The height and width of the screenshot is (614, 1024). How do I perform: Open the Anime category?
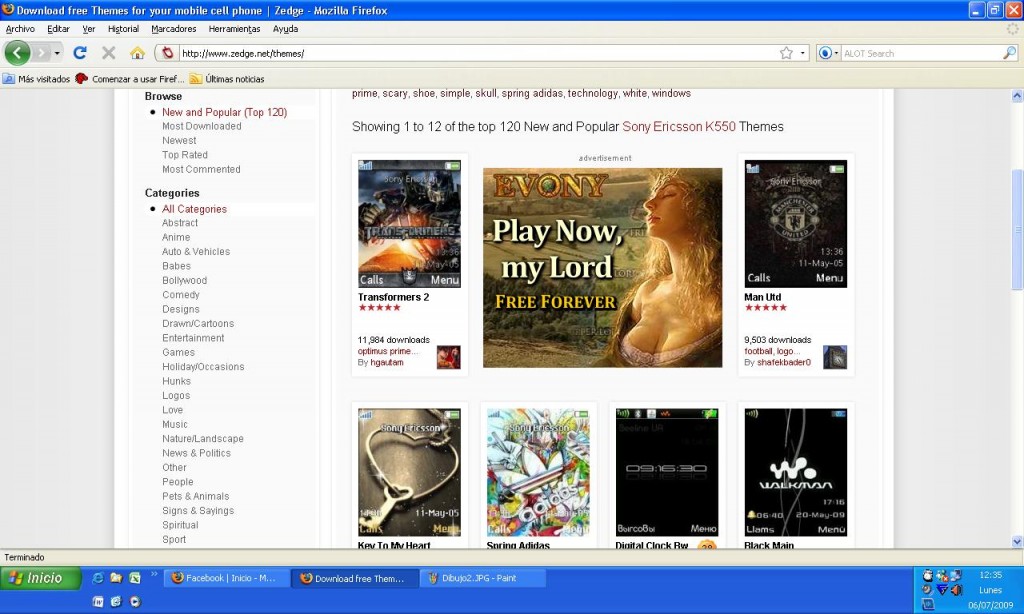(x=176, y=237)
